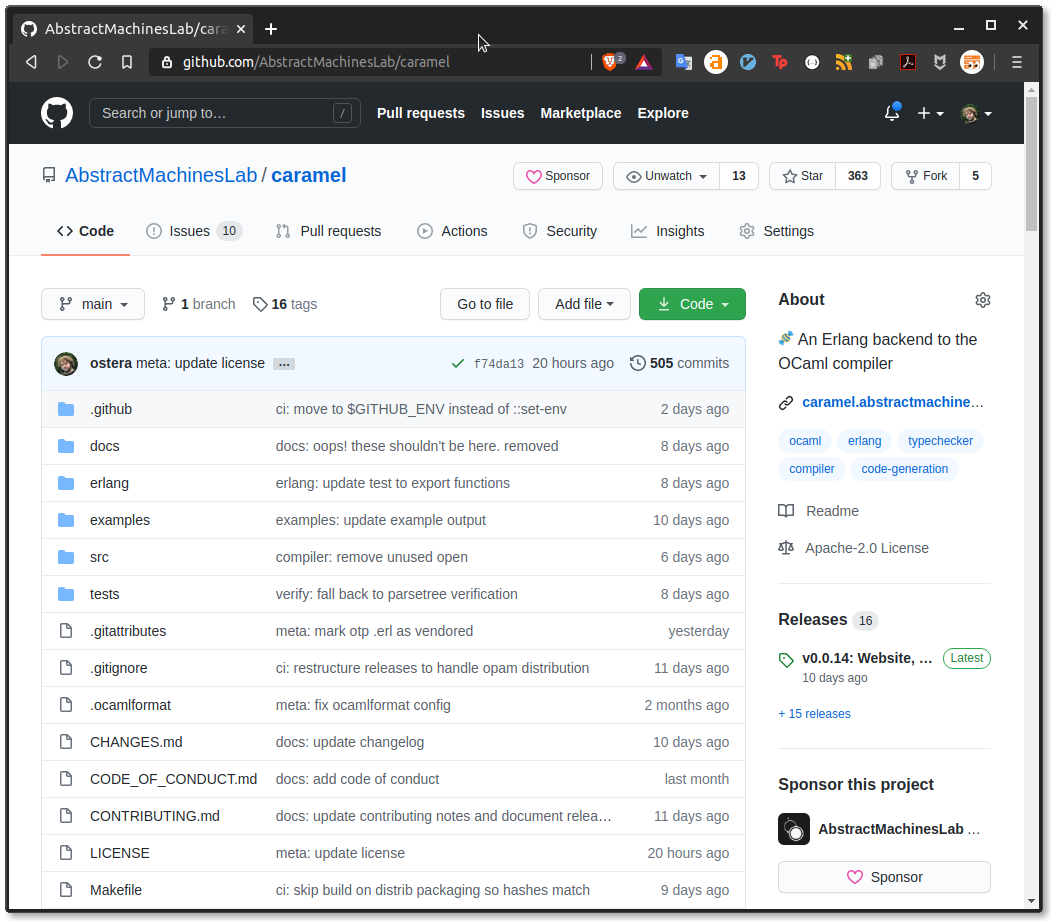The image size is (1052, 922).
Task: Click Go to file button
Action: (x=485, y=304)
